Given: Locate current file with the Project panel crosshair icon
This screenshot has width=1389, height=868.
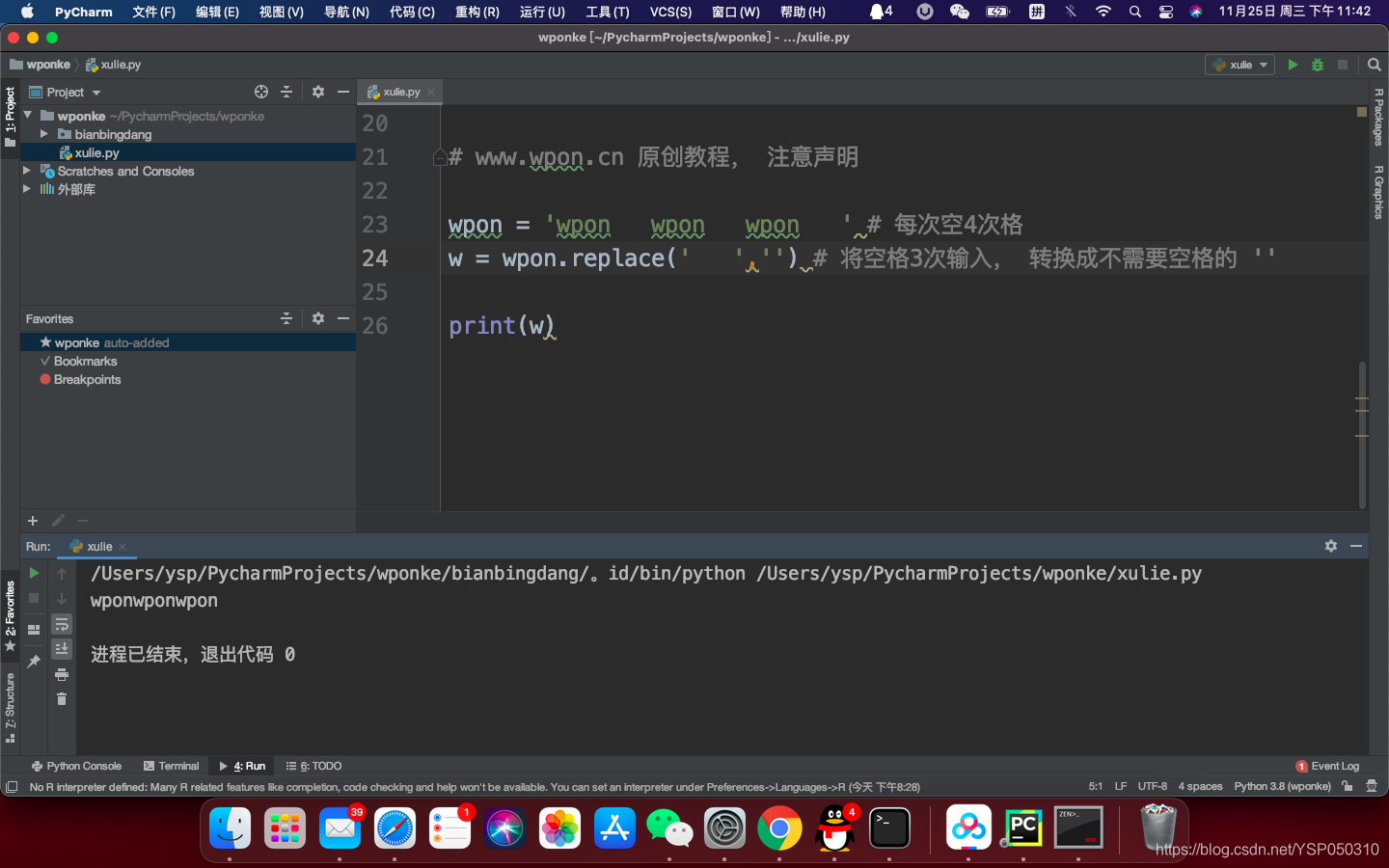Looking at the screenshot, I should point(261,92).
